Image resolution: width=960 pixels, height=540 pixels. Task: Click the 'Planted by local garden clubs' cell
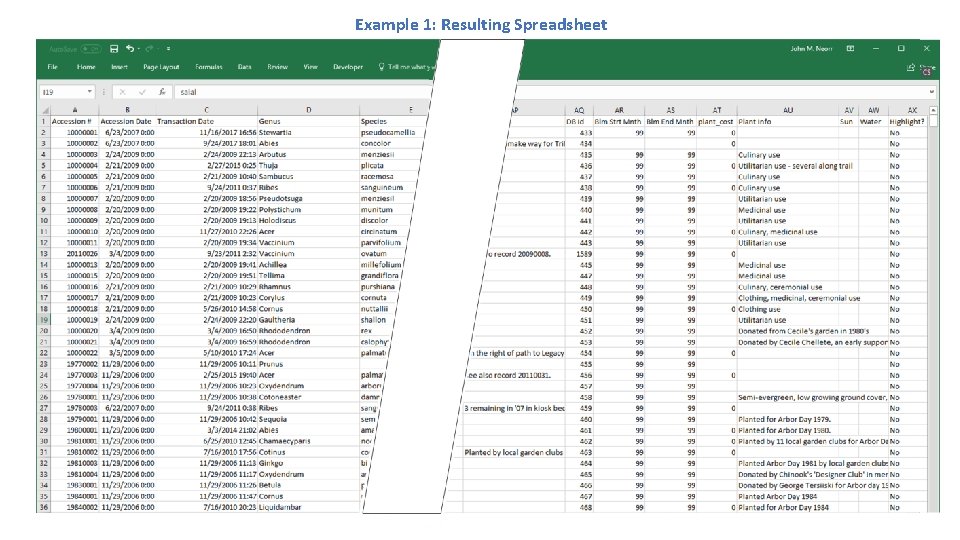tap(514, 452)
